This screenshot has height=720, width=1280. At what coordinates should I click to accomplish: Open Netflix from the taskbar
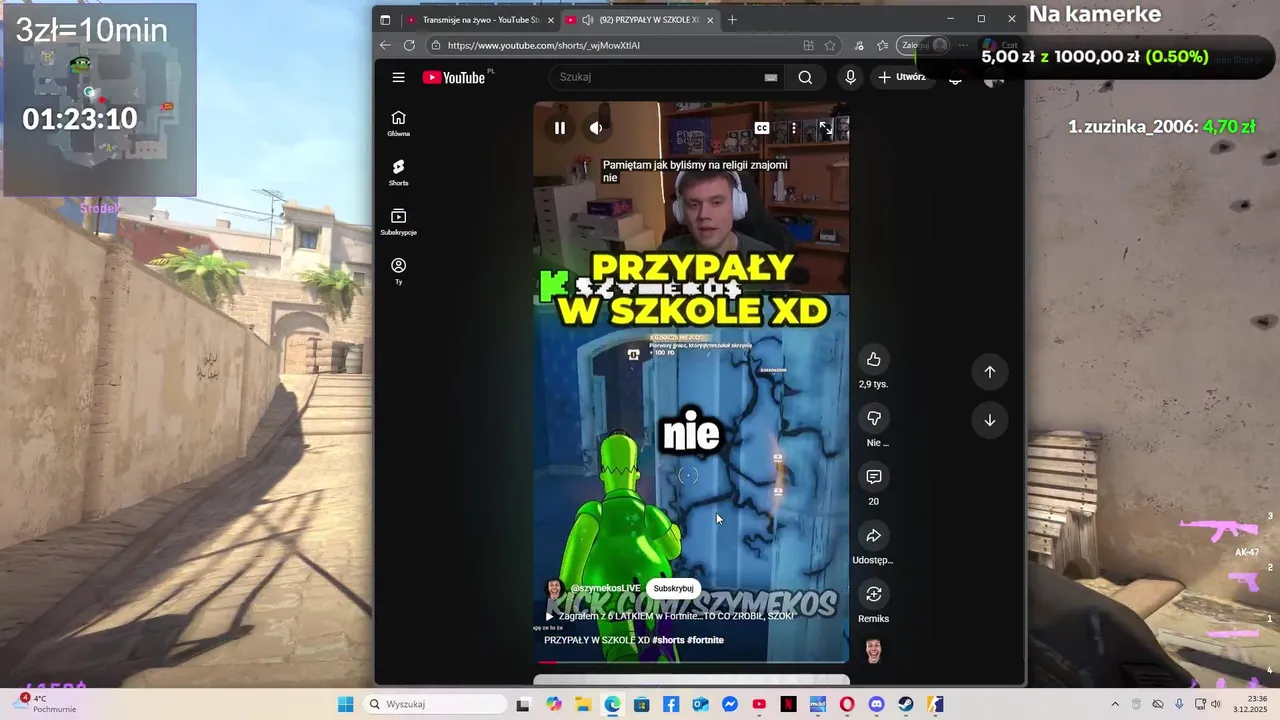[788, 704]
